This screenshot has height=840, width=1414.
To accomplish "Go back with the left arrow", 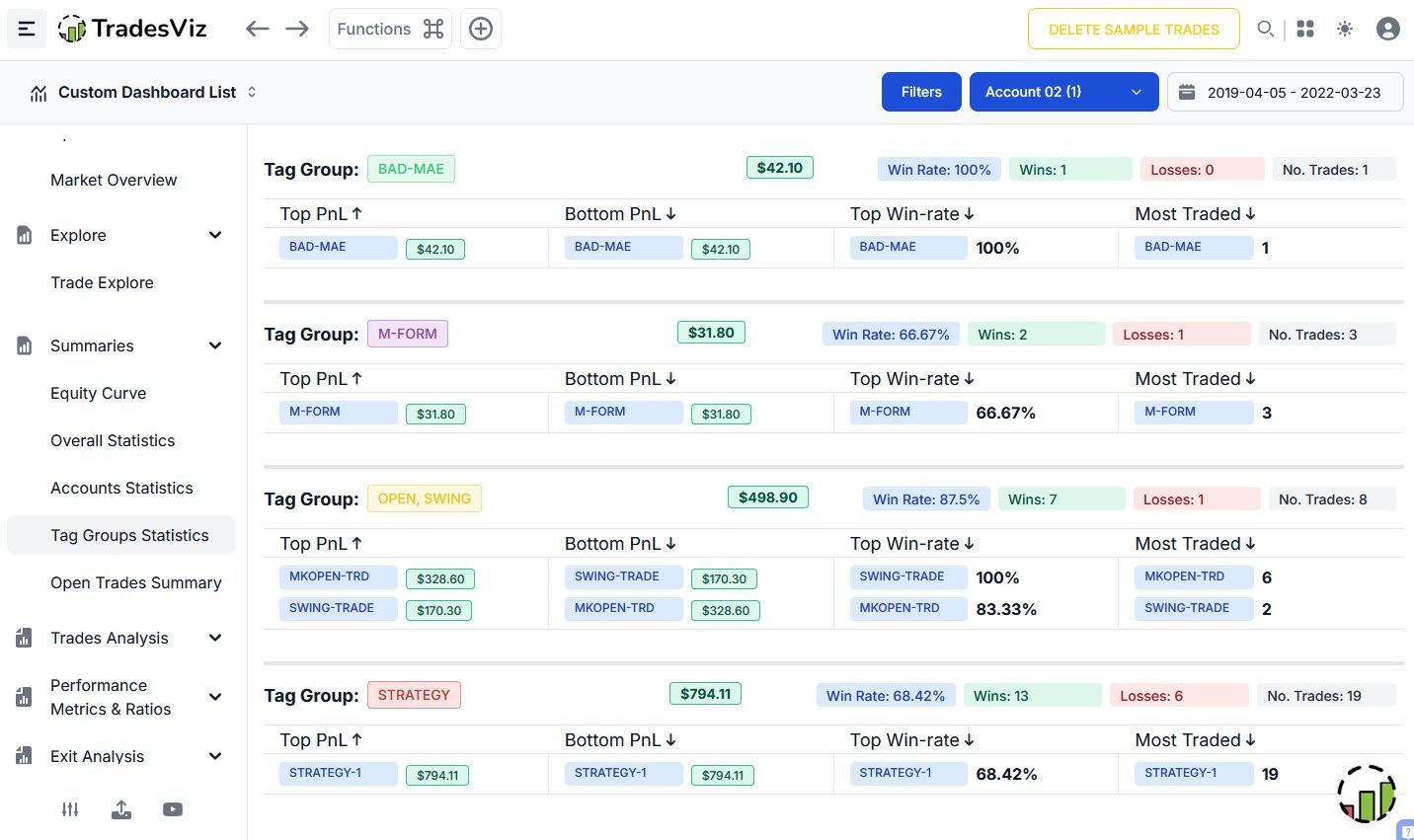I will [x=258, y=29].
